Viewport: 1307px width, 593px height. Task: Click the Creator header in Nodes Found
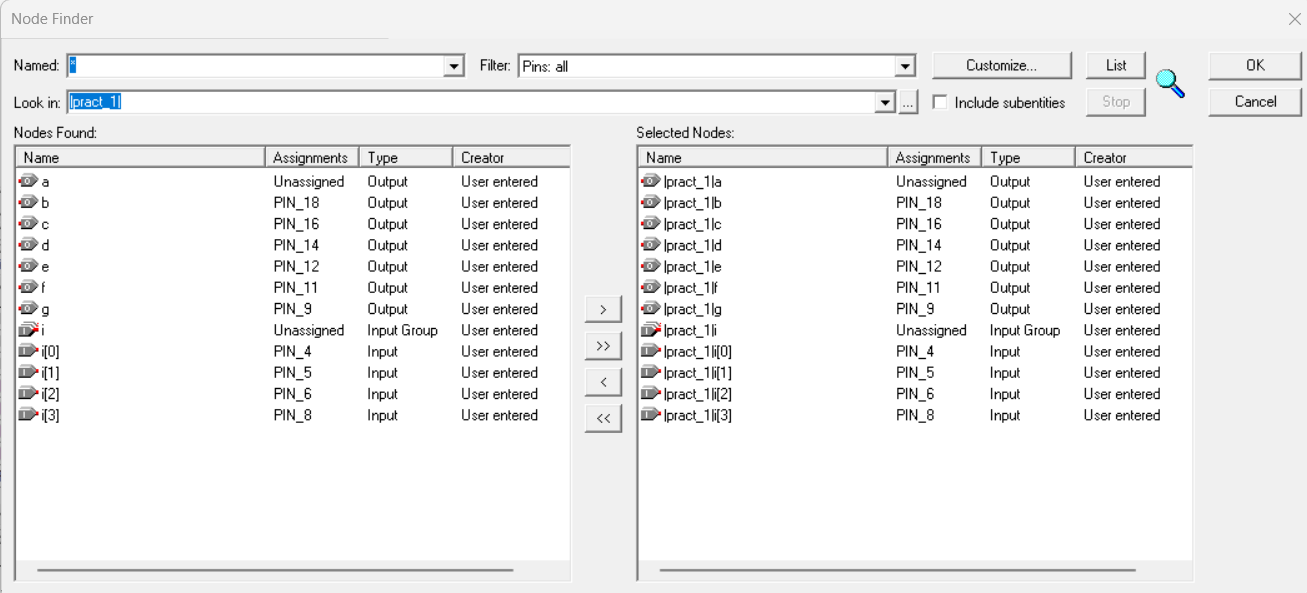tap(511, 157)
